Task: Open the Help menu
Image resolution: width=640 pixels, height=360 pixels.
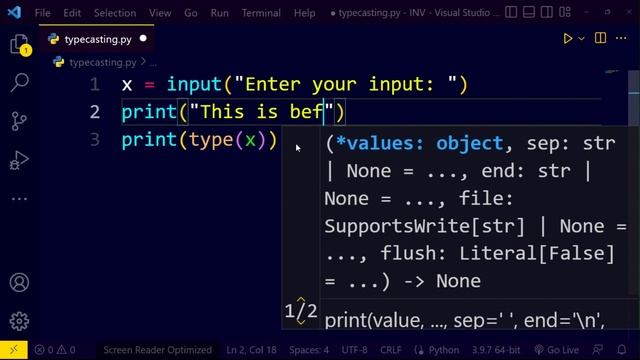Action: [x=304, y=13]
